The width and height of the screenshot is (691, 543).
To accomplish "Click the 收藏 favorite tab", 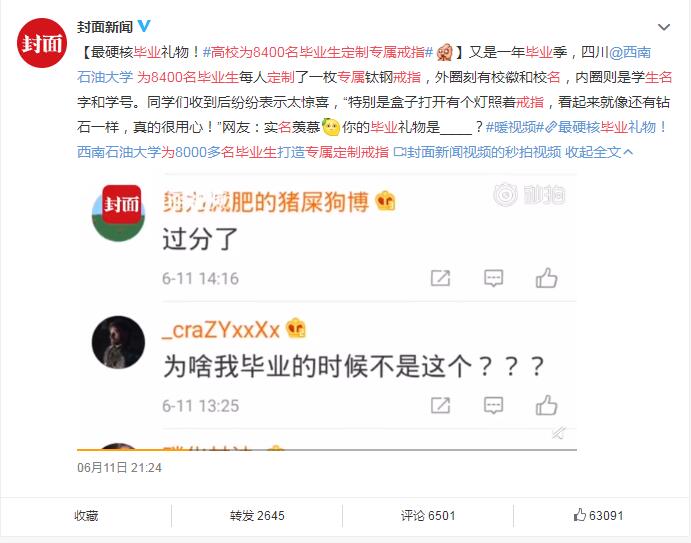I will 86,515.
